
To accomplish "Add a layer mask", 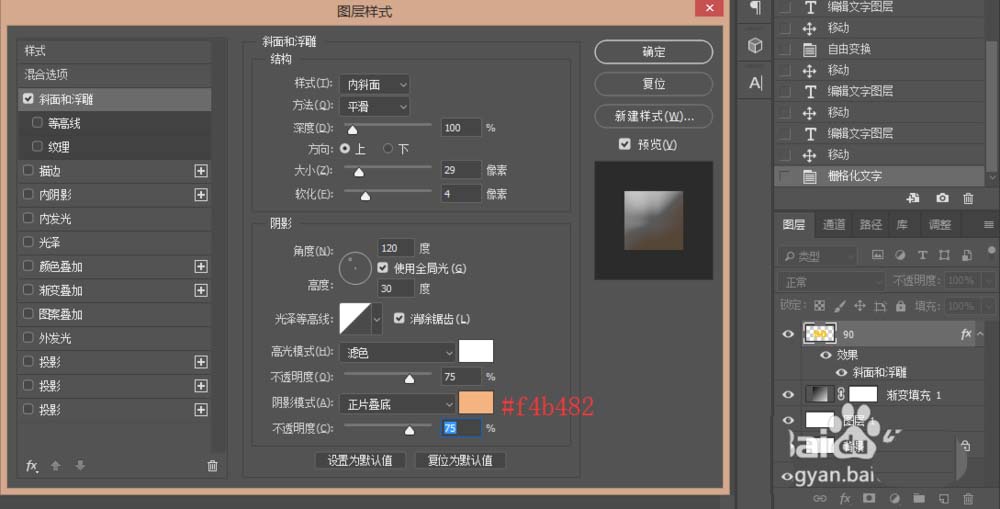I will 869,498.
